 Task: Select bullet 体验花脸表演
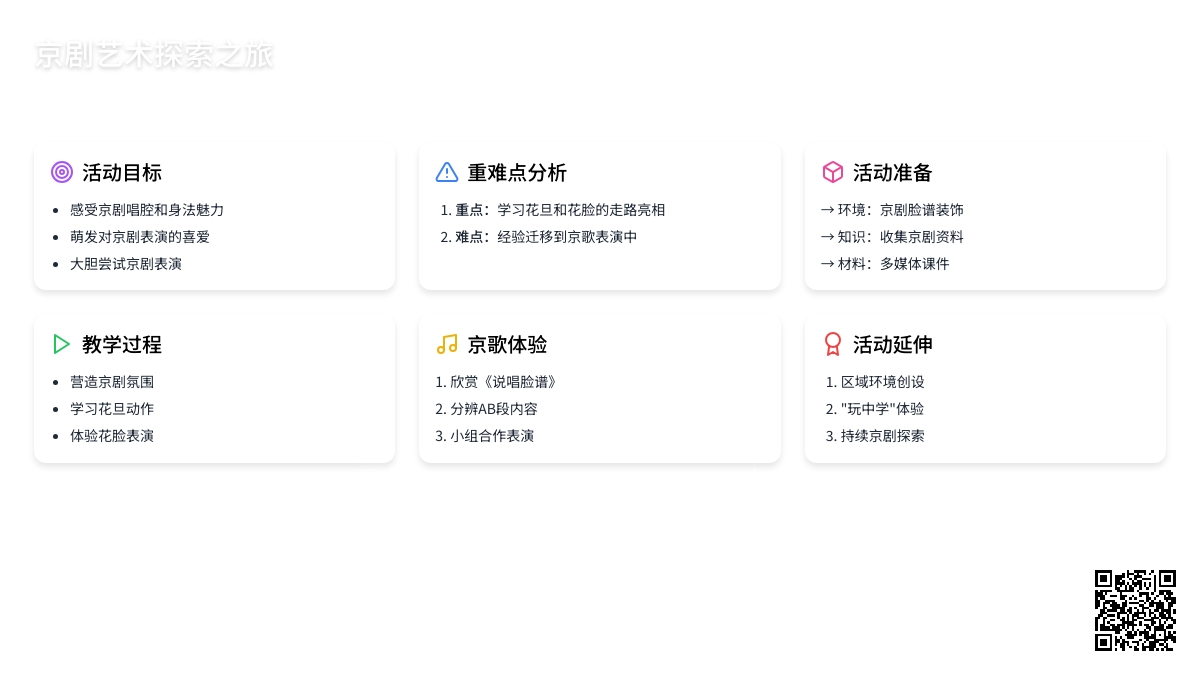point(112,436)
